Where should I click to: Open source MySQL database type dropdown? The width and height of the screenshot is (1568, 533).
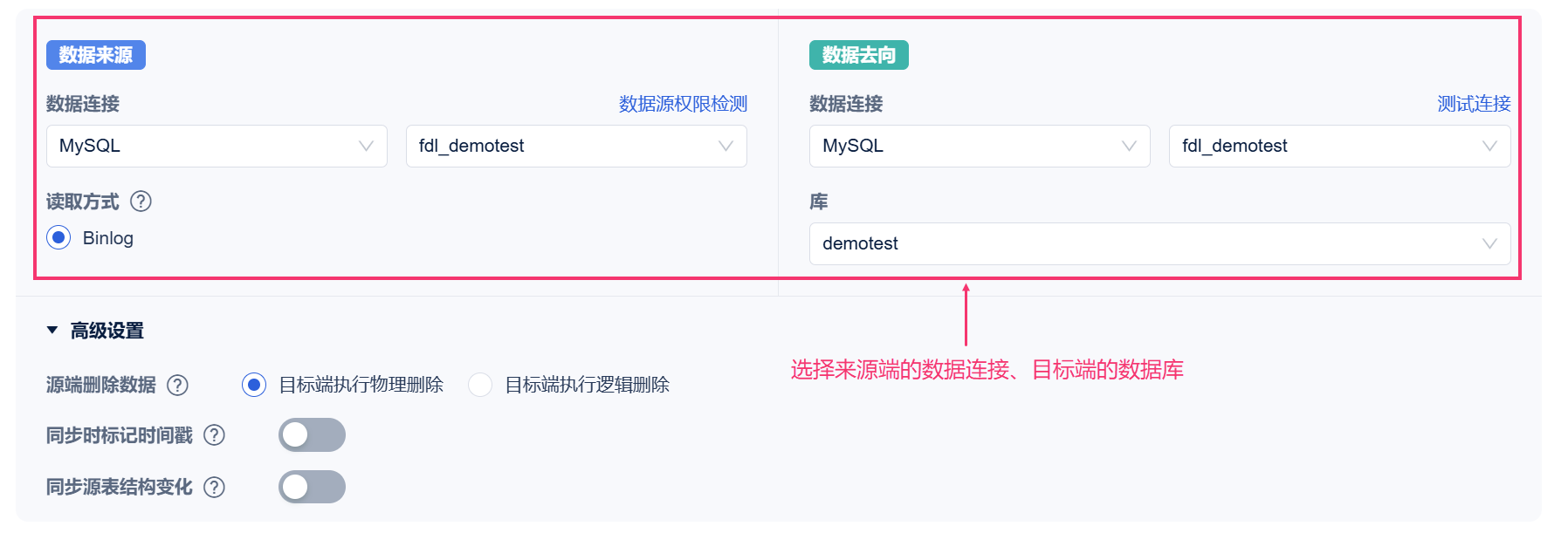point(217,147)
